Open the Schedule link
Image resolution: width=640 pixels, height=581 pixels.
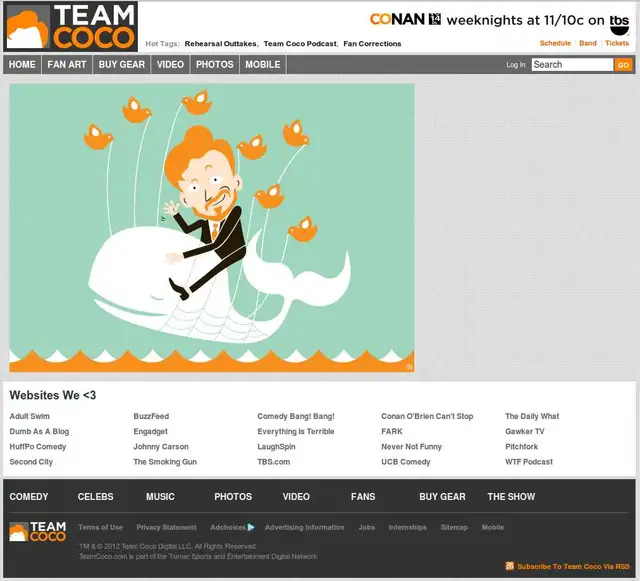tap(555, 43)
